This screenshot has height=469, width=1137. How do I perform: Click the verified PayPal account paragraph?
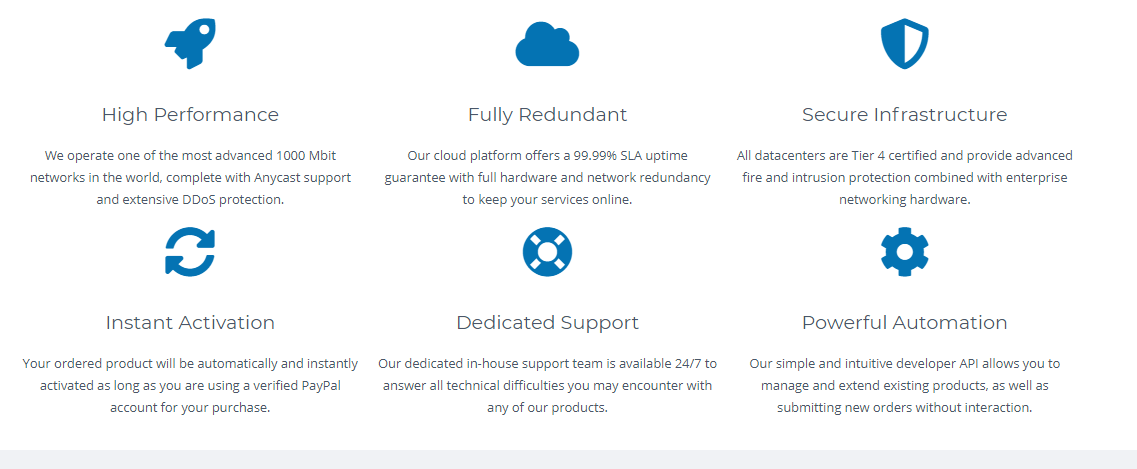190,386
